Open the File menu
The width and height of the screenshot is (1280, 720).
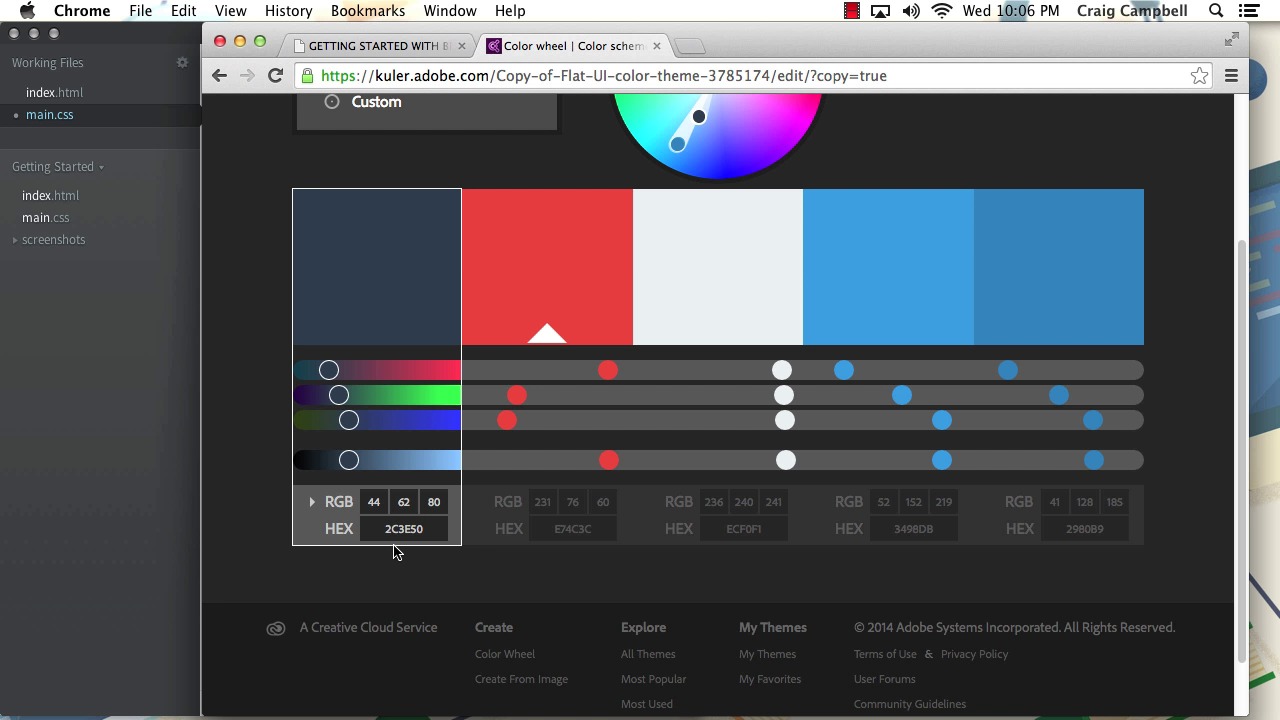(140, 11)
